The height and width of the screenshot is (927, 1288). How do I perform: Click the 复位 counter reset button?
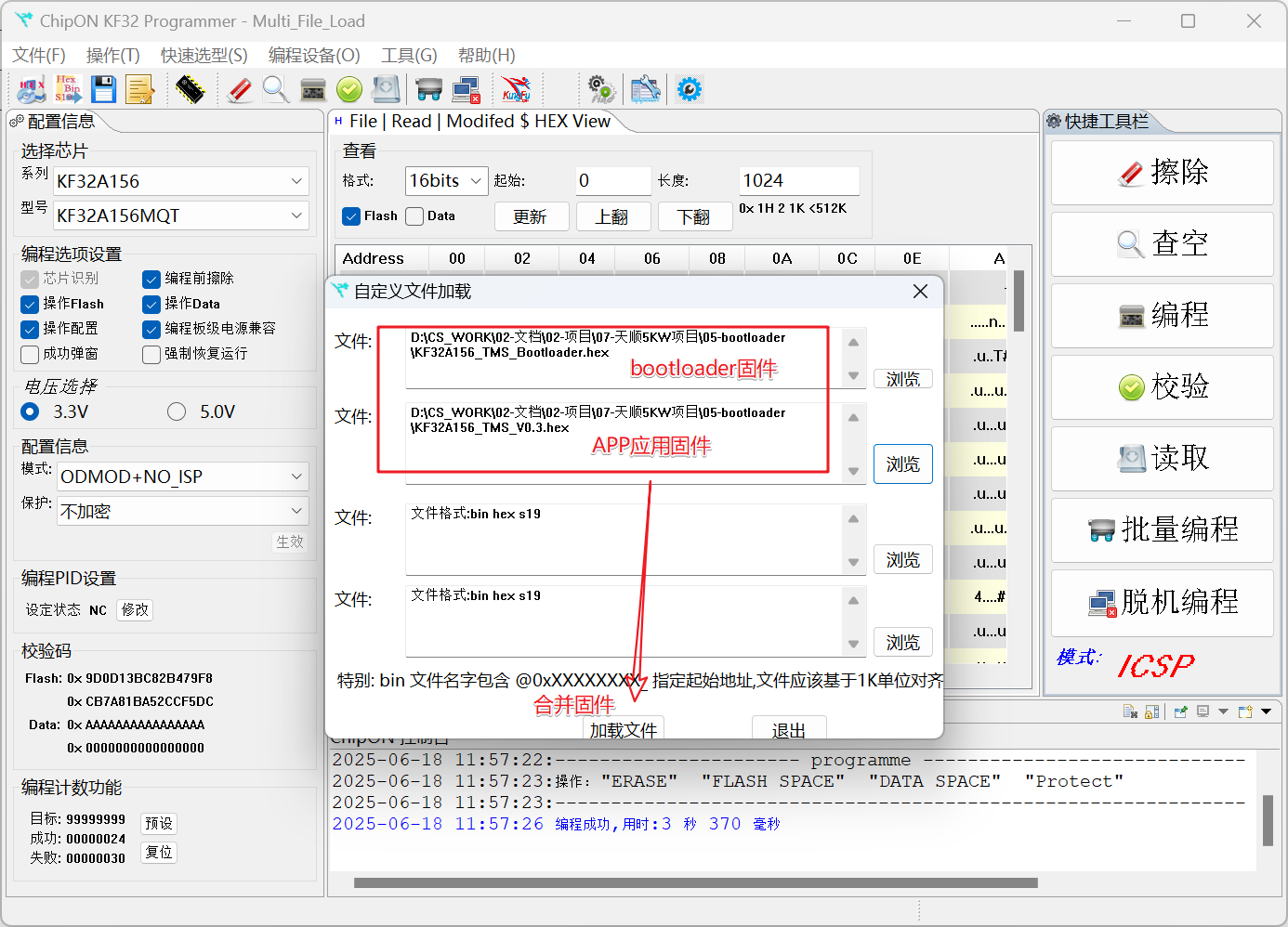(159, 852)
